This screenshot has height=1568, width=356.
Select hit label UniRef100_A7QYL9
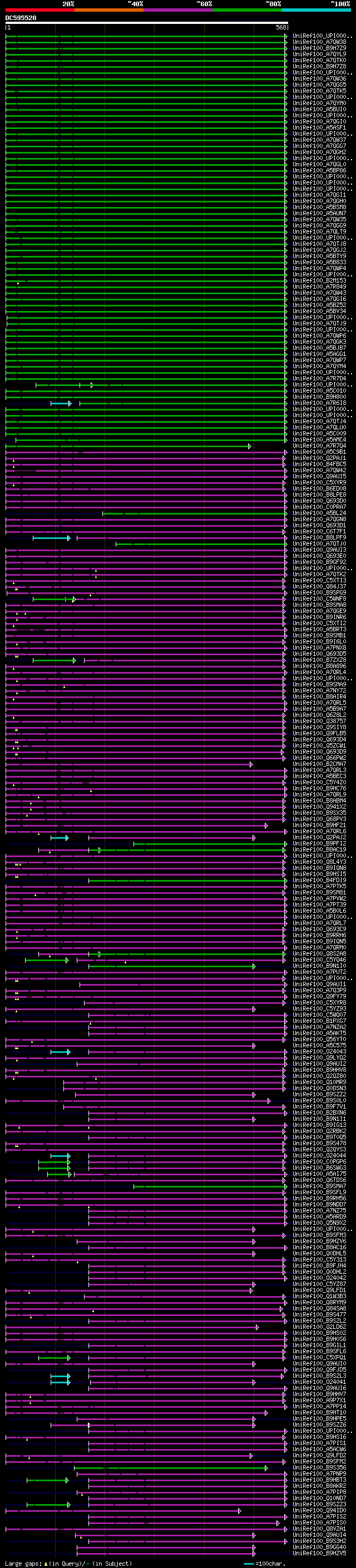(319, 54)
